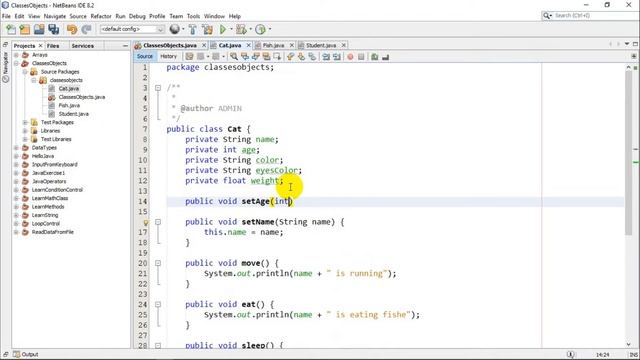Click the Shift Line Right icon
Image resolution: width=640 pixels, height=360 pixels.
click(337, 57)
